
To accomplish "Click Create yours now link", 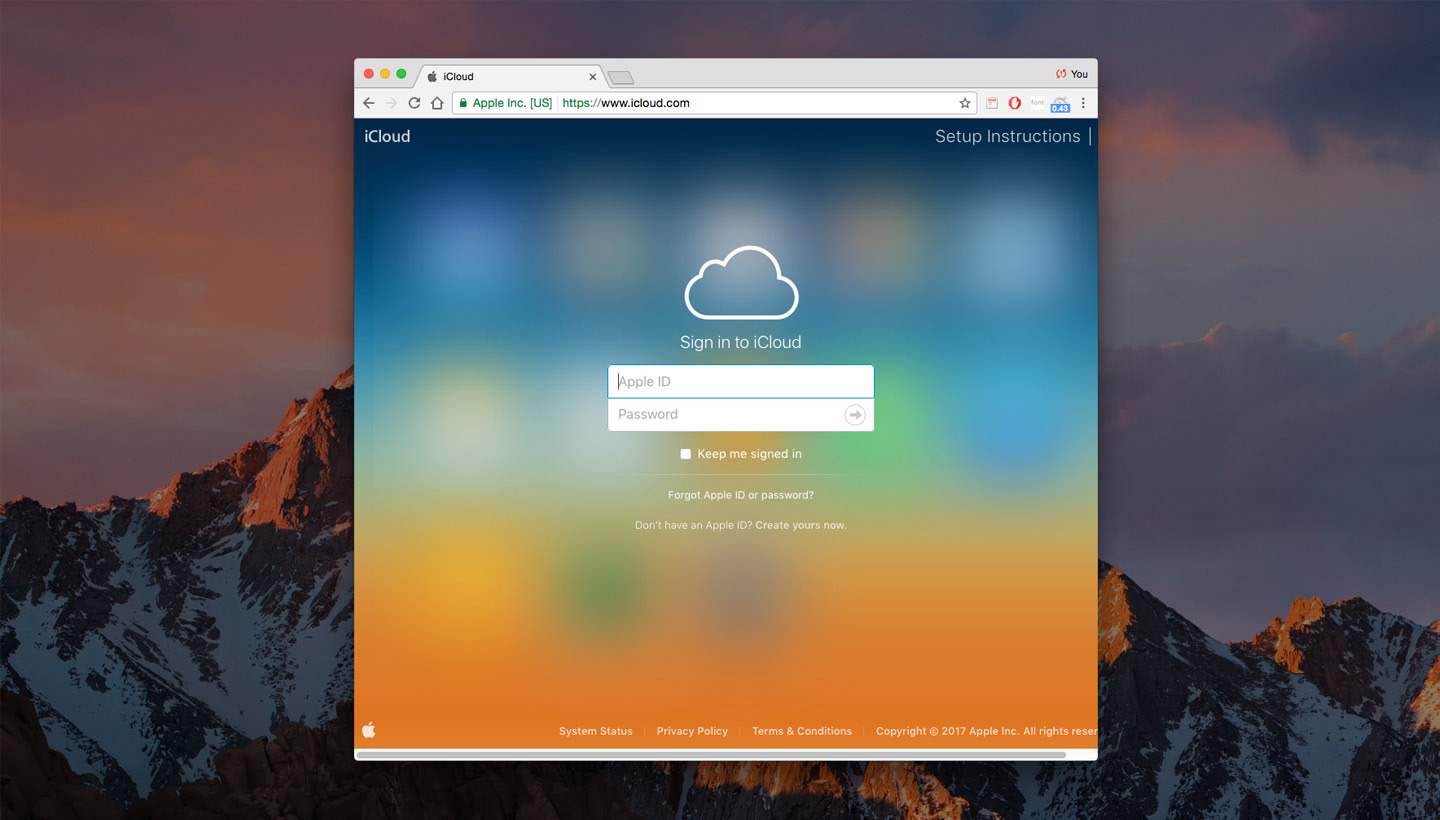I will click(x=801, y=525).
